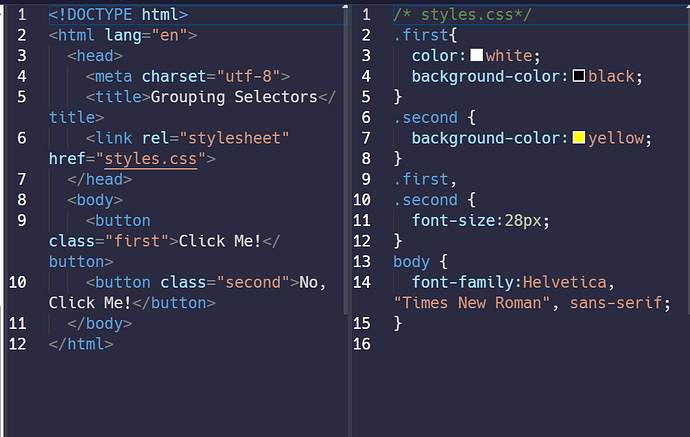The width and height of the screenshot is (690, 437).
Task: Open the black color picker swatch
Action: pos(578,76)
